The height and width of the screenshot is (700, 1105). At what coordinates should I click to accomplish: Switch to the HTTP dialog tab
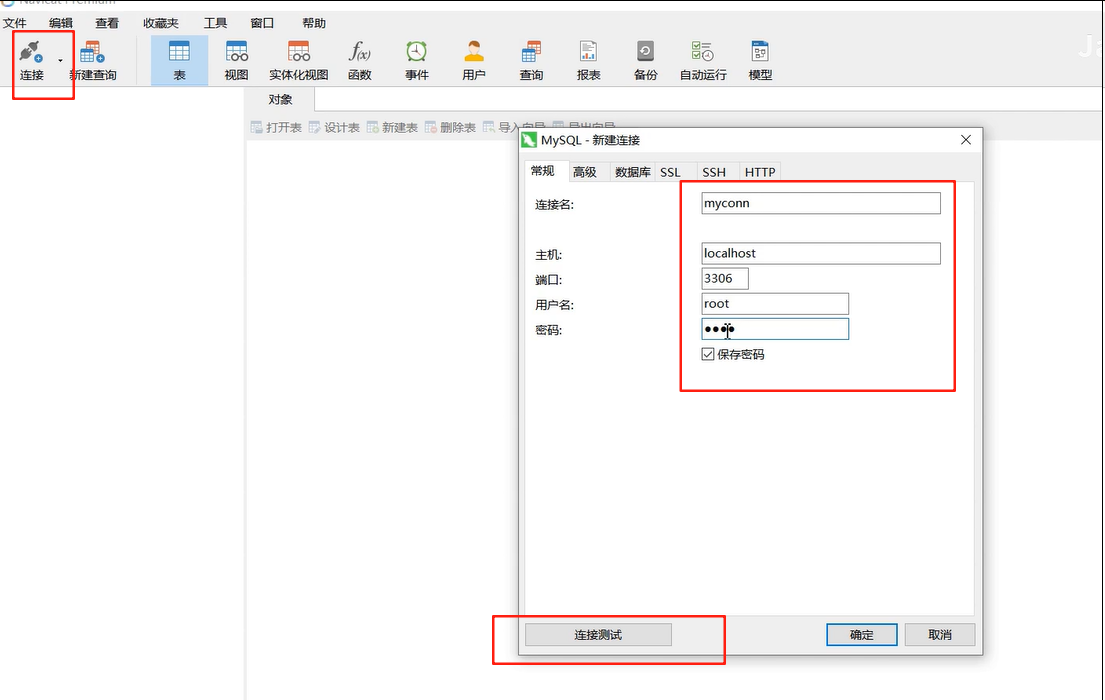pos(760,172)
